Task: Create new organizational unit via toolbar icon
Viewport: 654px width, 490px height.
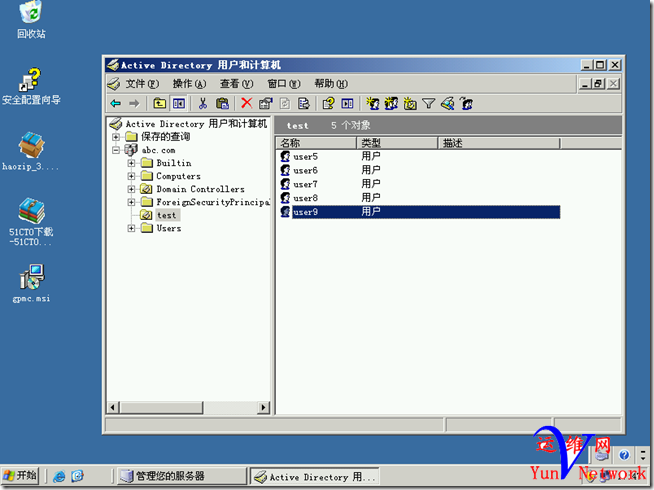Action: point(410,103)
